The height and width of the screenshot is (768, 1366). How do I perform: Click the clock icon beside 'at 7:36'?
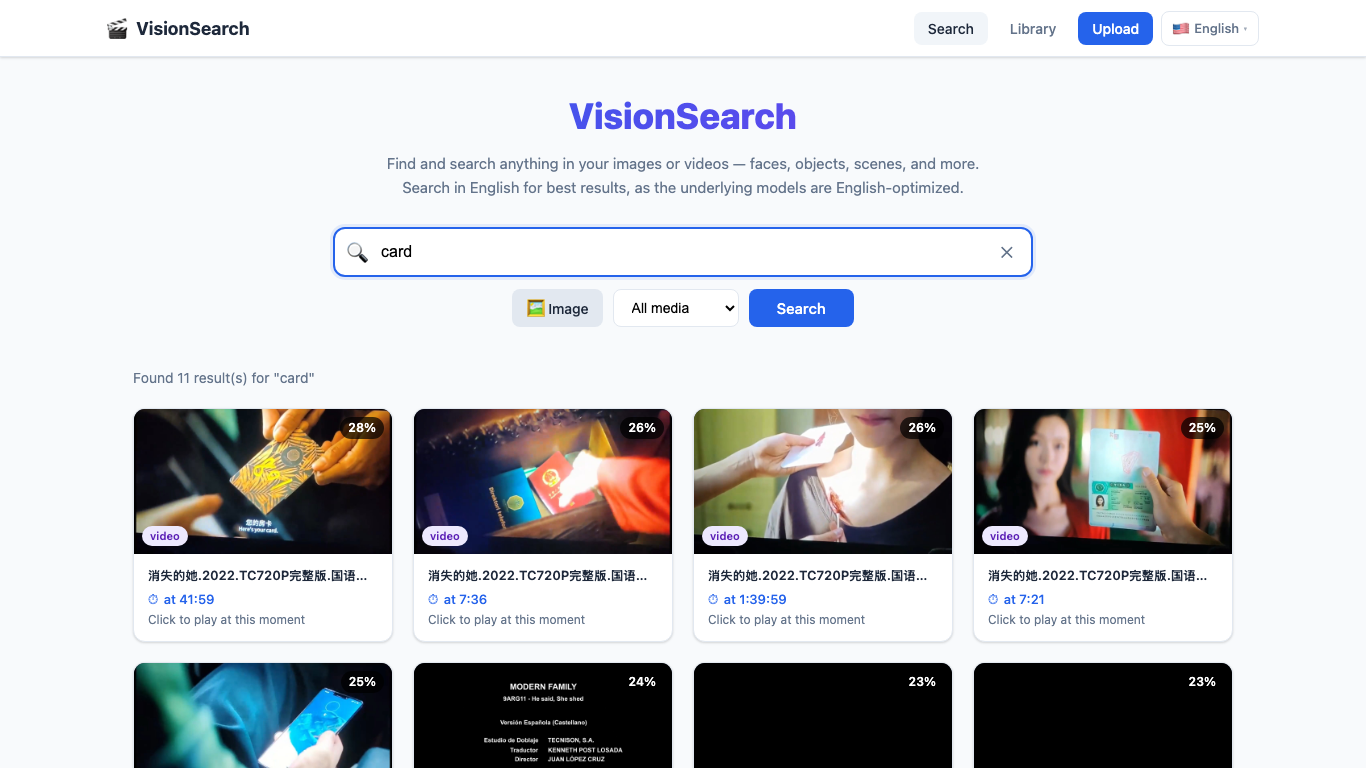pos(435,599)
